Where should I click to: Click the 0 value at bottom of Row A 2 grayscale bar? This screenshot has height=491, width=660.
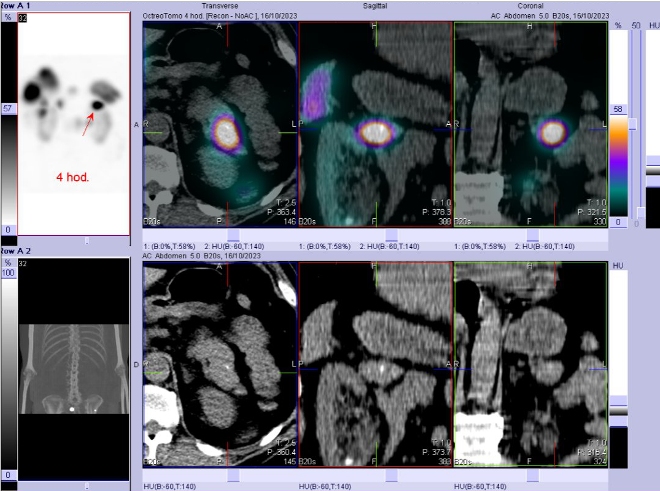(8, 475)
